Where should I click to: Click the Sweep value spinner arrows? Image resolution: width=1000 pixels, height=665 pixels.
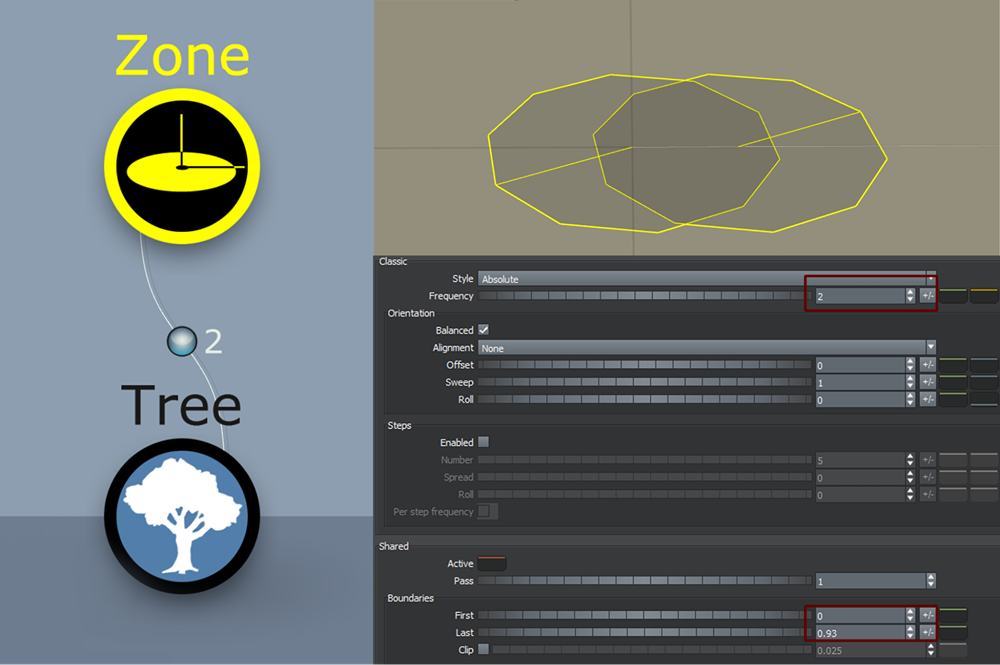pos(910,382)
